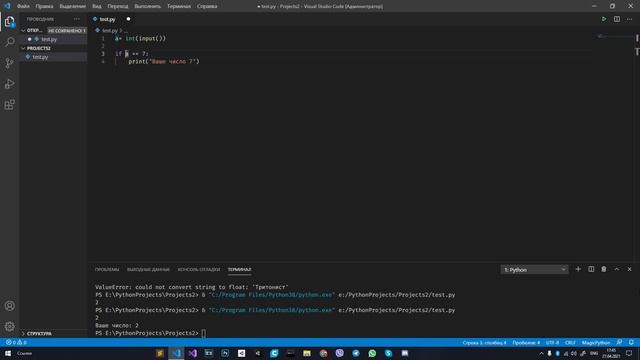Viewport: 640px width, 360px height.
Task: Open Windows Action Center notifications icon
Action: tap(629, 353)
